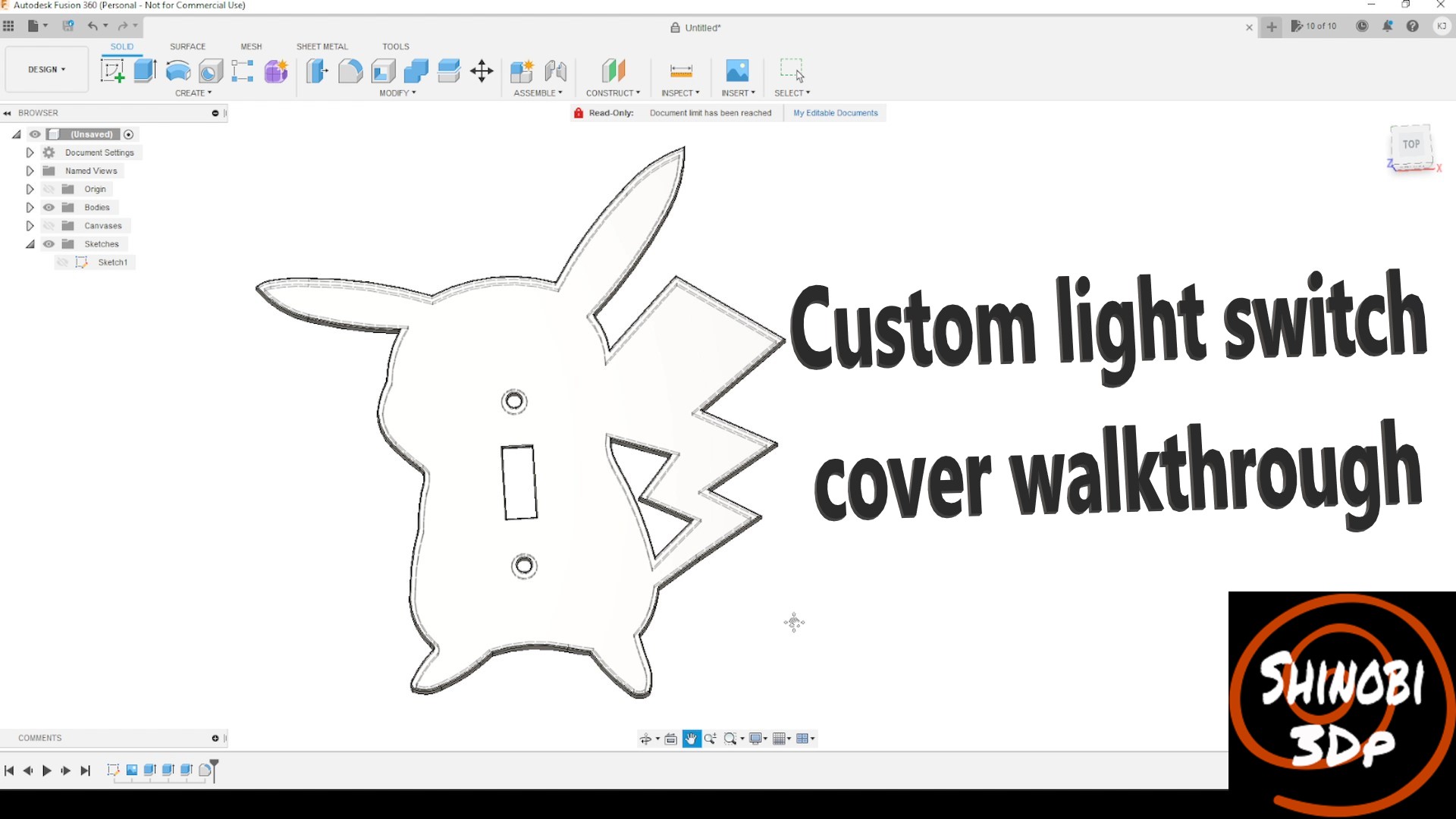Collapse the Sketches node

[30, 243]
